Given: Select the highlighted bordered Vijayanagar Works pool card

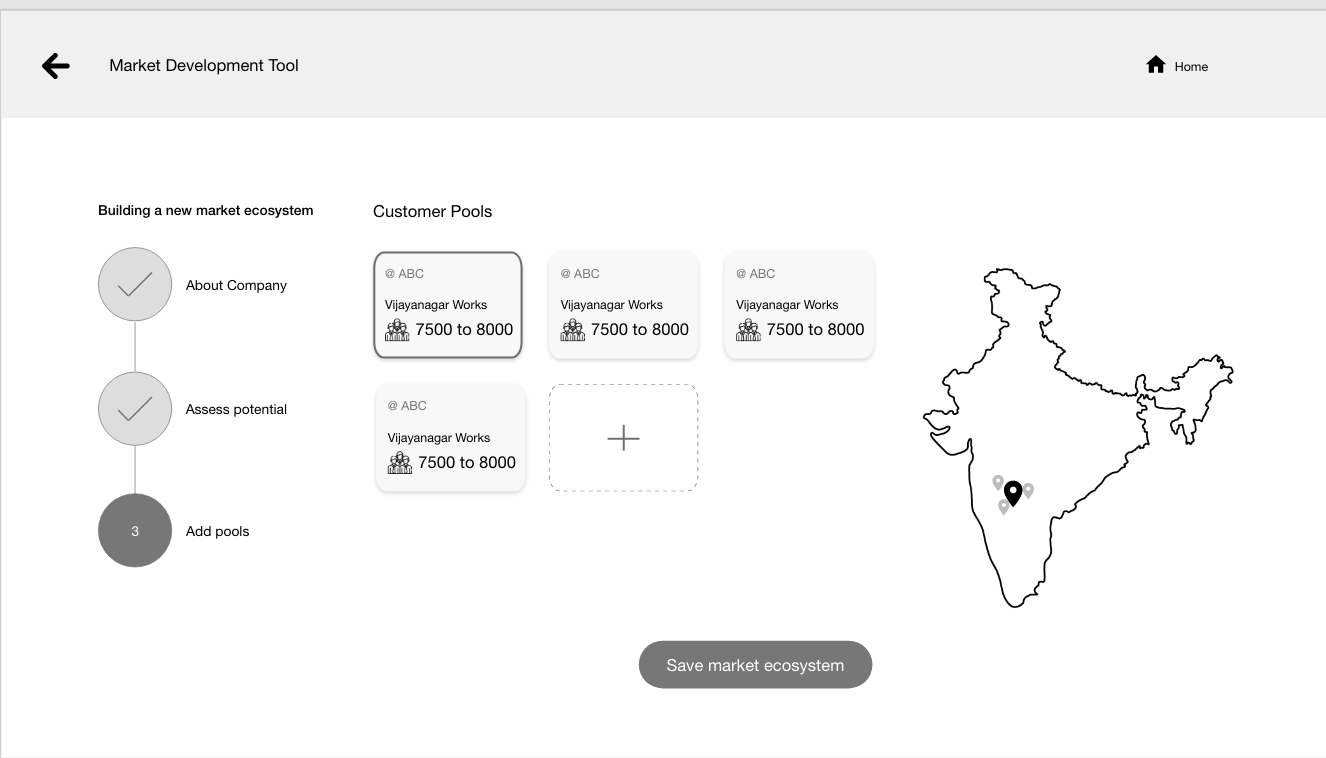Looking at the screenshot, I should 448,305.
